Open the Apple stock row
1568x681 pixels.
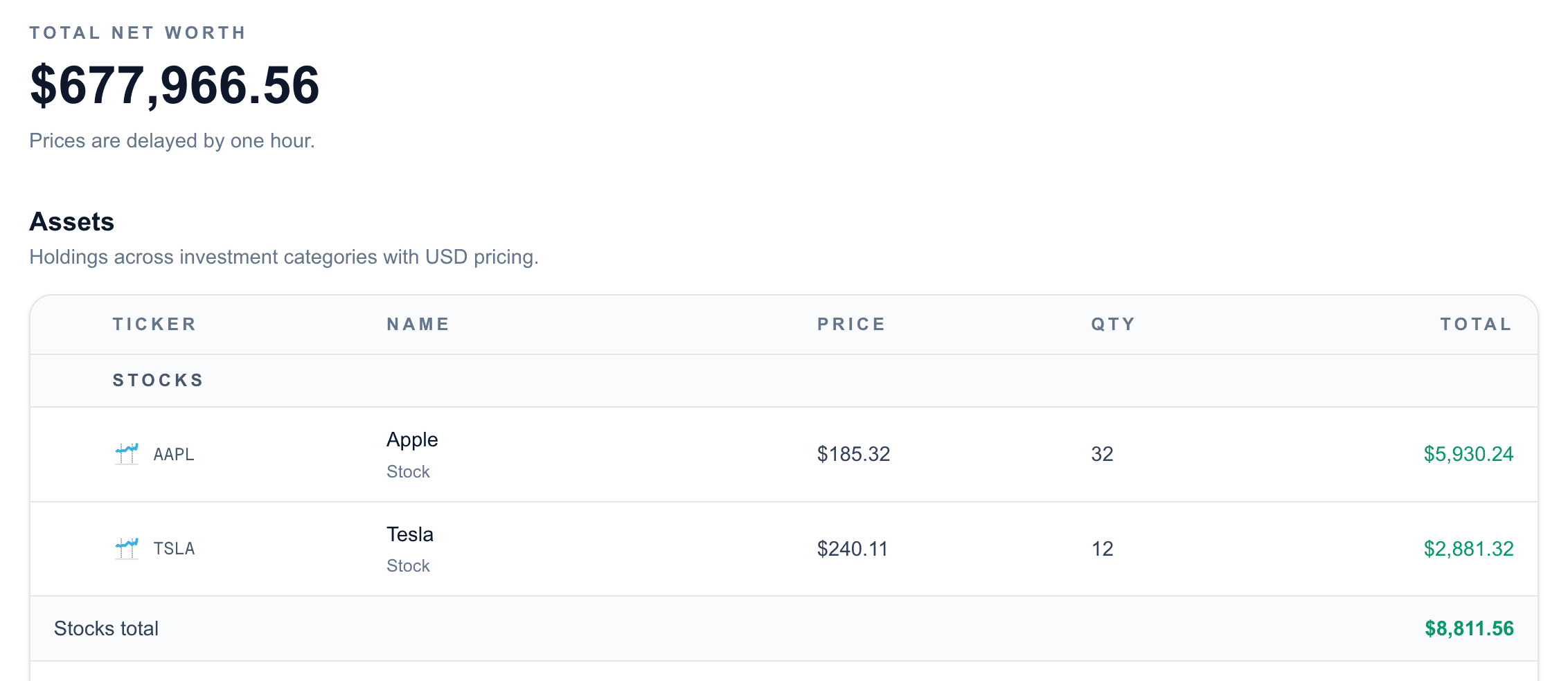pos(762,455)
